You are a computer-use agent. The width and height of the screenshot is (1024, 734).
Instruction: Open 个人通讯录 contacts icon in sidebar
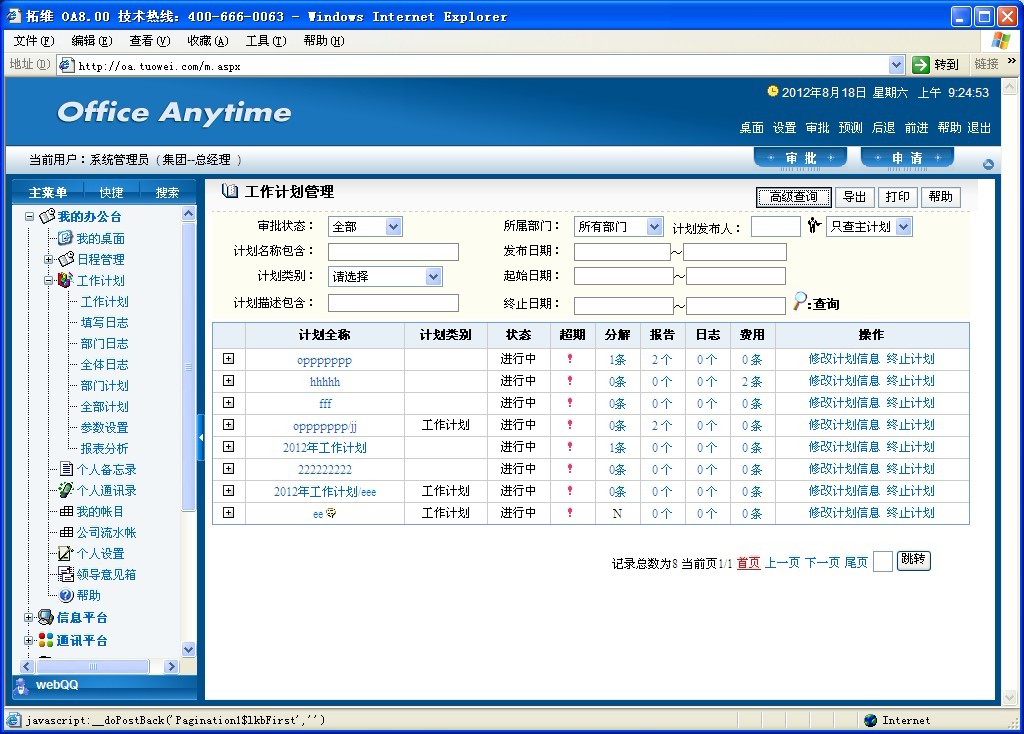(x=66, y=490)
